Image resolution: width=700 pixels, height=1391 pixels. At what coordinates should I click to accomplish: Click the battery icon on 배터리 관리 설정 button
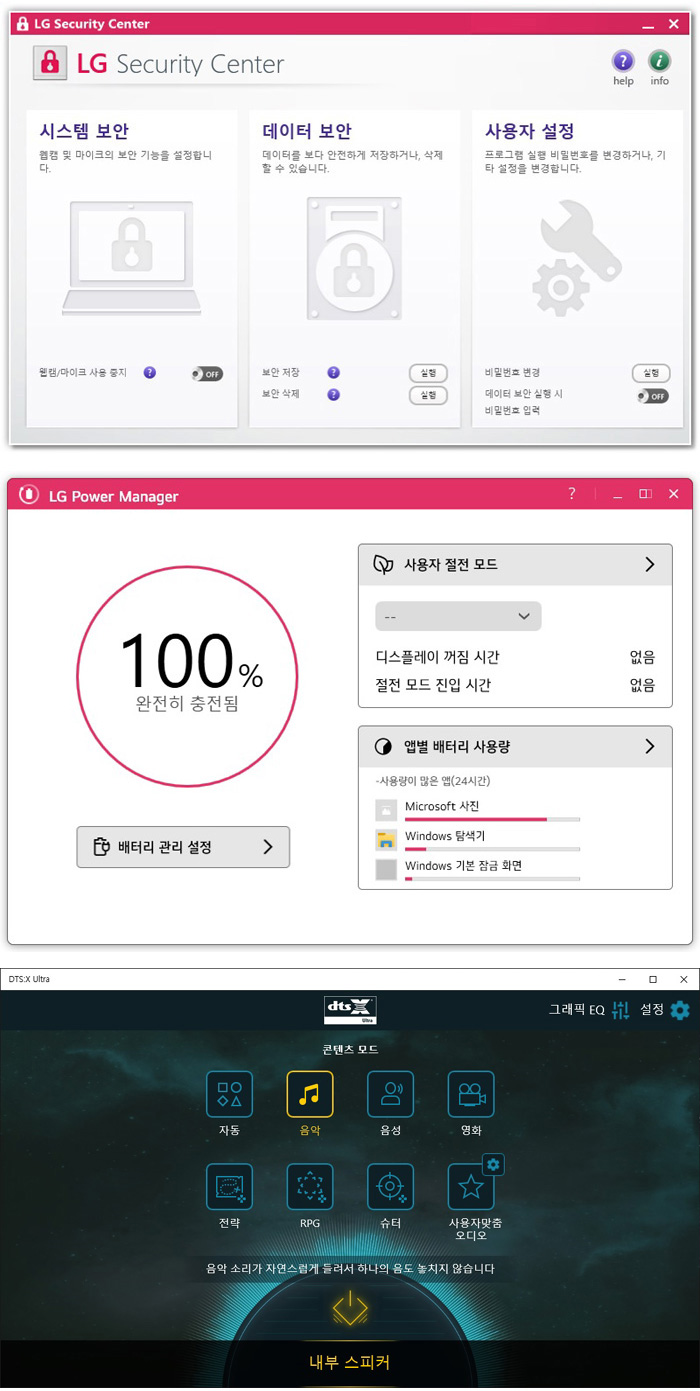click(x=100, y=847)
